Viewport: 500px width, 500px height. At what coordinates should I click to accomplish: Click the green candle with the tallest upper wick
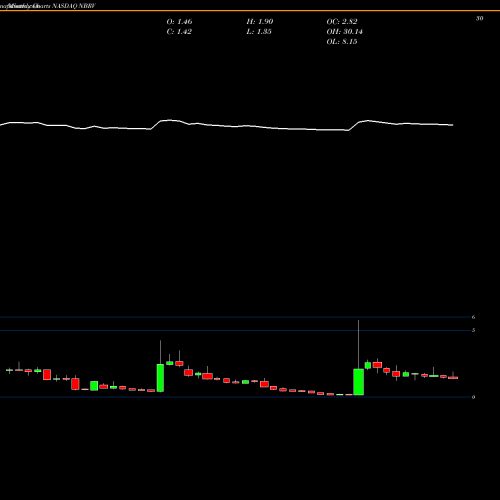(359, 382)
